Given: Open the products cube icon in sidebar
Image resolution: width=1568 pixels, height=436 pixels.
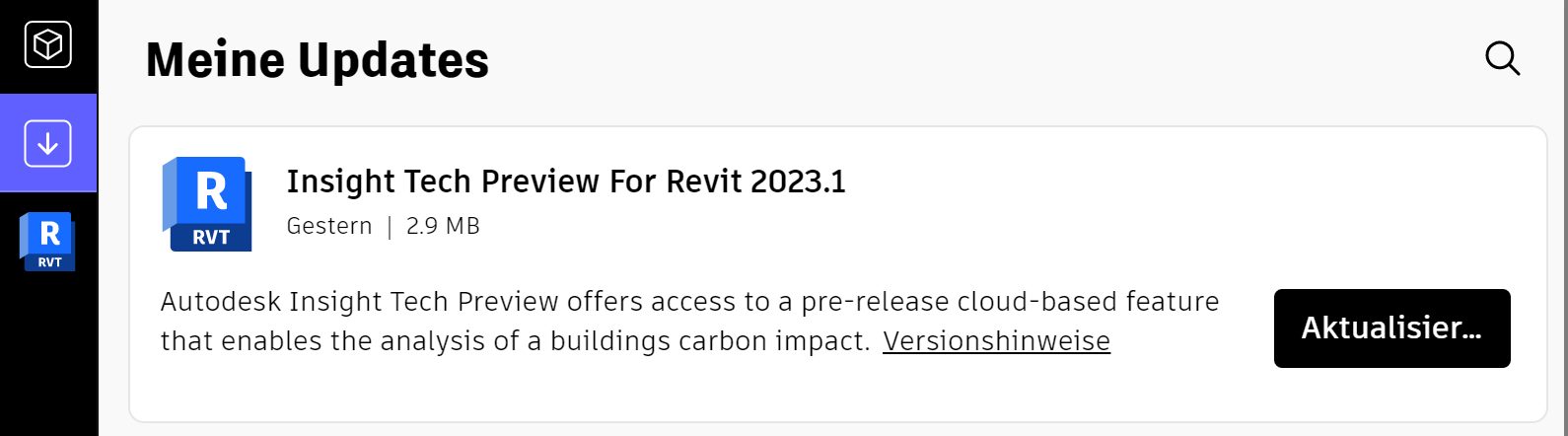Looking at the screenshot, I should (48, 44).
